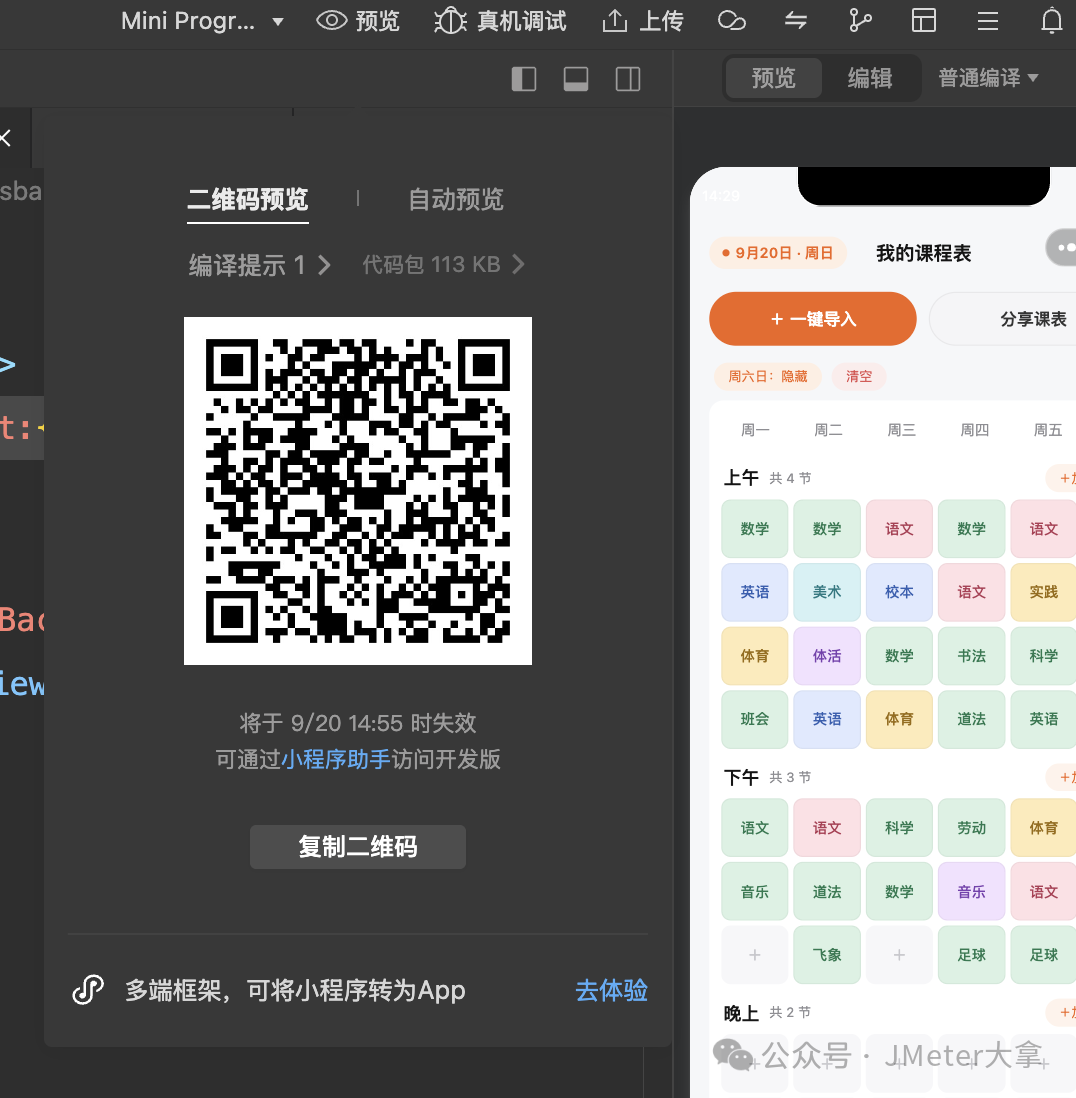The height and width of the screenshot is (1098, 1076).
Task: Tap the 书法 course cell
Action: 972,656
